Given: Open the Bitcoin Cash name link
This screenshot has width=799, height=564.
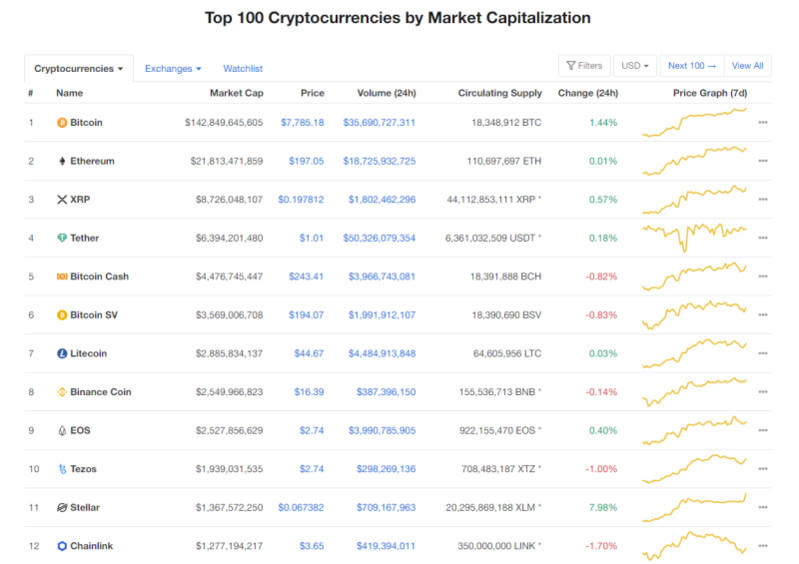Looking at the screenshot, I should click(99, 277).
